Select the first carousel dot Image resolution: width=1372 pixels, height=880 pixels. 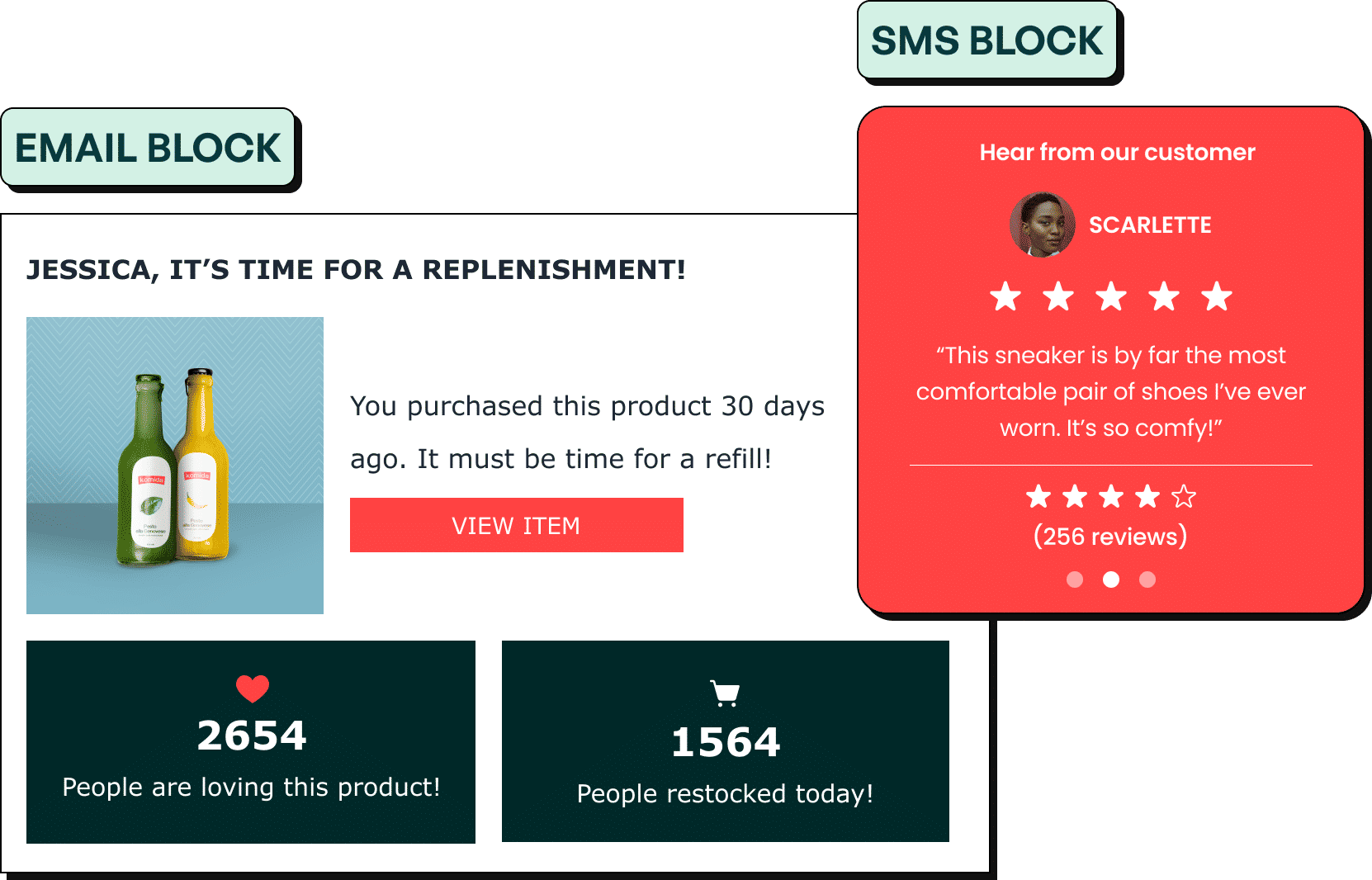[x=1075, y=580]
